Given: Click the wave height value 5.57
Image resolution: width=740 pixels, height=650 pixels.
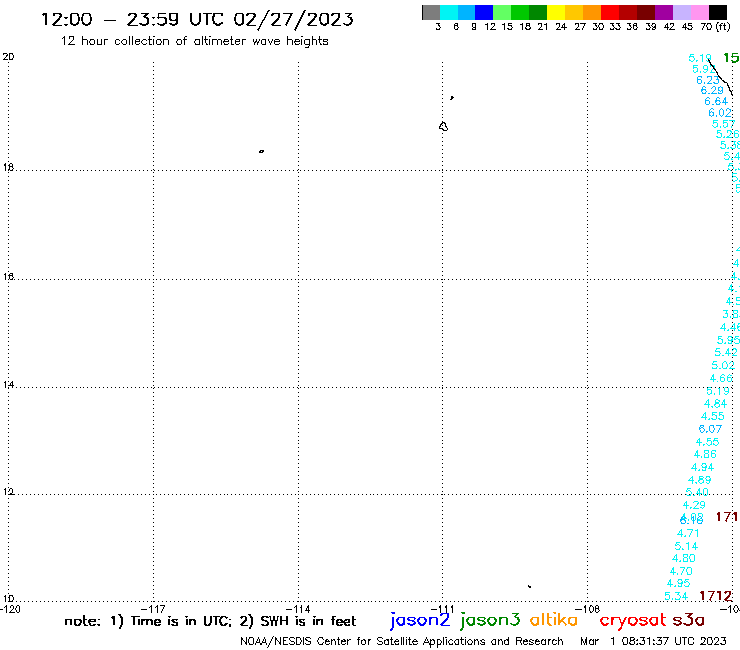Looking at the screenshot, I should tap(723, 124).
